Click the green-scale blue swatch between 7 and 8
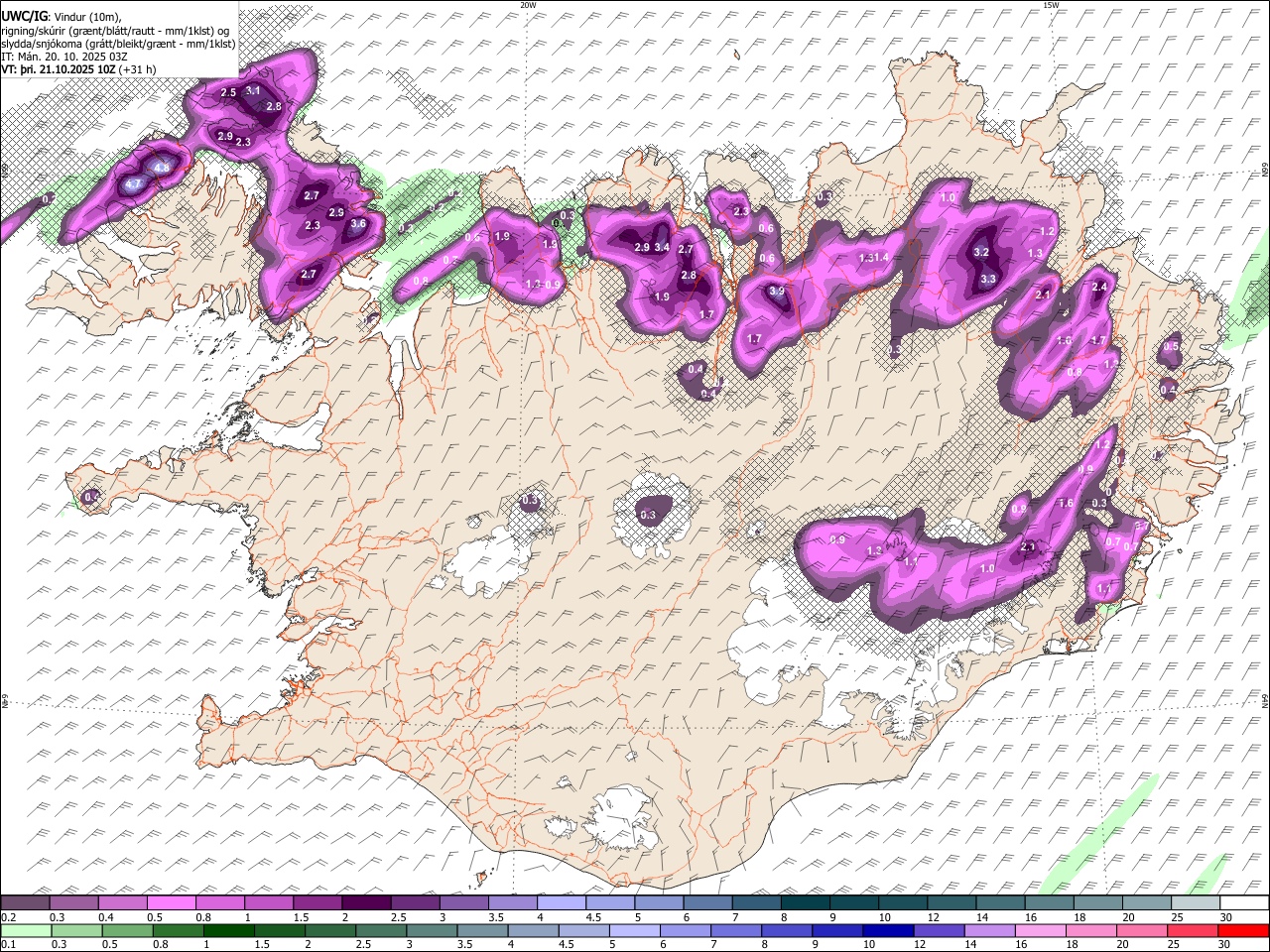 point(734,930)
